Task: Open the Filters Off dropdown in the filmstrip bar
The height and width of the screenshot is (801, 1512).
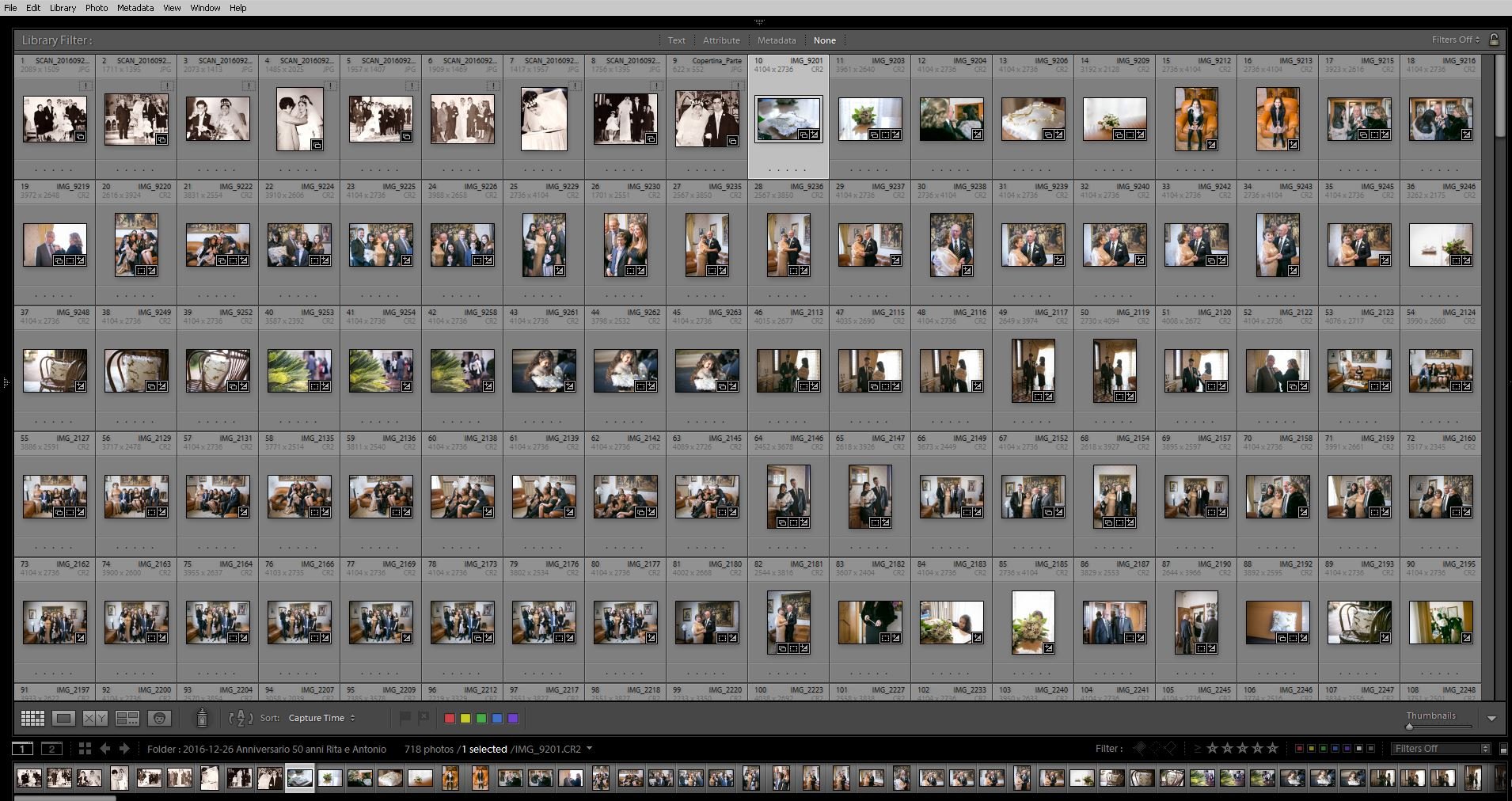Action: pyautogui.click(x=1442, y=749)
